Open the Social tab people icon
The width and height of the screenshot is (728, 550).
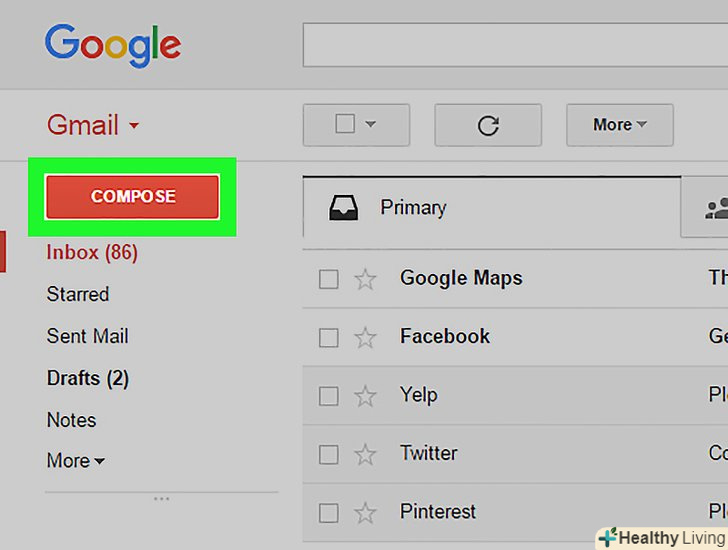click(x=716, y=208)
